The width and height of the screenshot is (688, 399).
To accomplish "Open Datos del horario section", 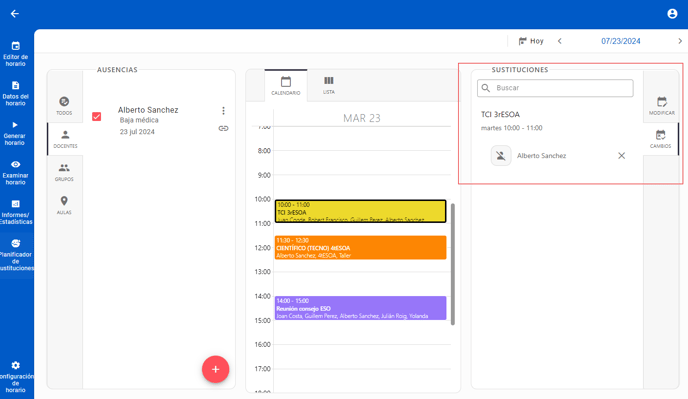I will click(x=15, y=93).
